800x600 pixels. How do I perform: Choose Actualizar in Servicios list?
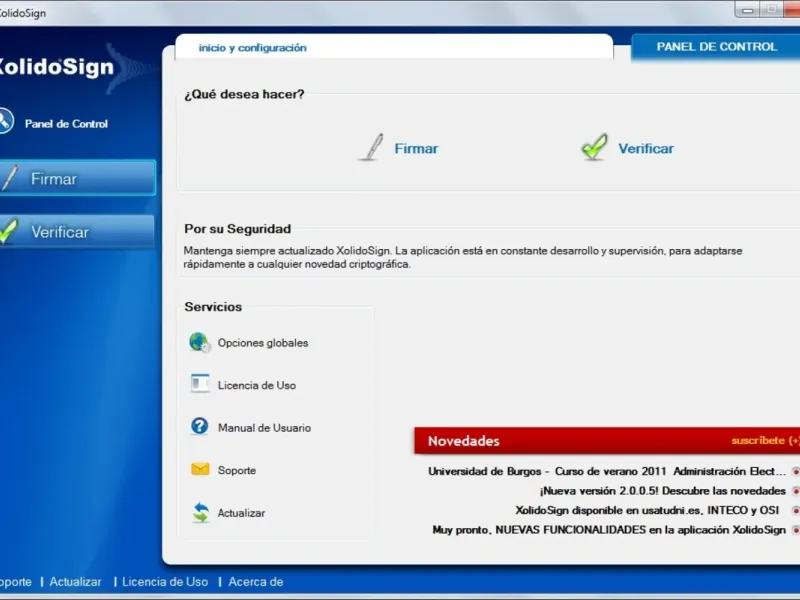(x=241, y=513)
